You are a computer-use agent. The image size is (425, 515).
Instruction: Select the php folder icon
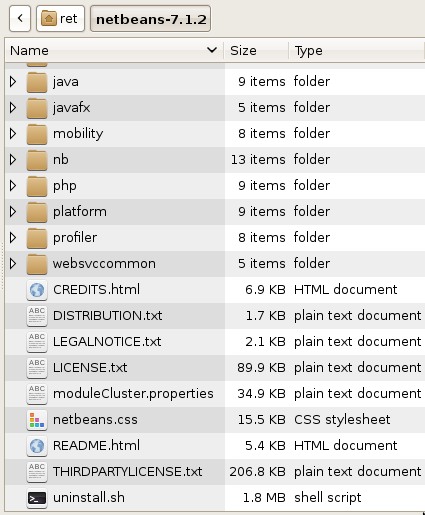click(37, 186)
